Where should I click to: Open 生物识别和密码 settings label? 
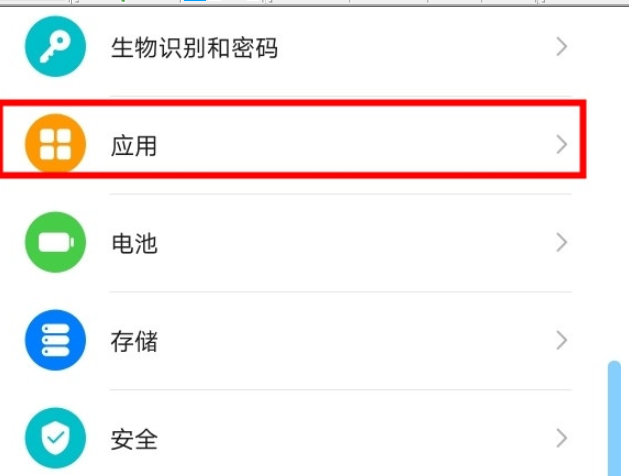(x=193, y=47)
